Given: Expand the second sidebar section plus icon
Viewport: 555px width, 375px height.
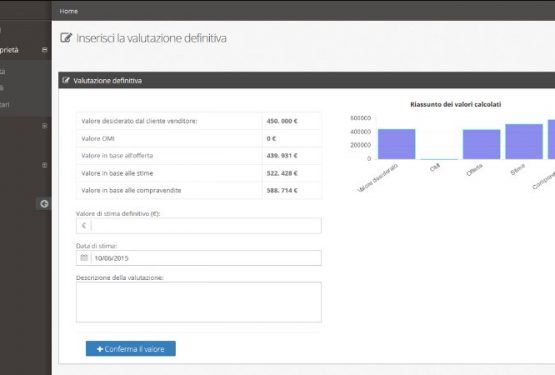Looking at the screenshot, I should (x=45, y=126).
